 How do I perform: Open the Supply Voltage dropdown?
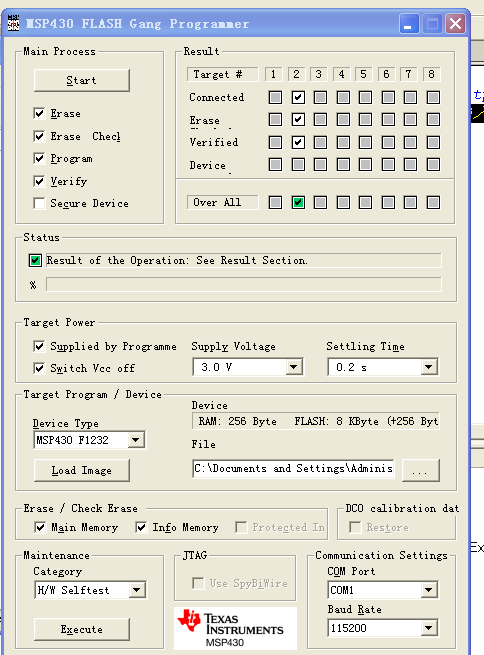coord(294,367)
